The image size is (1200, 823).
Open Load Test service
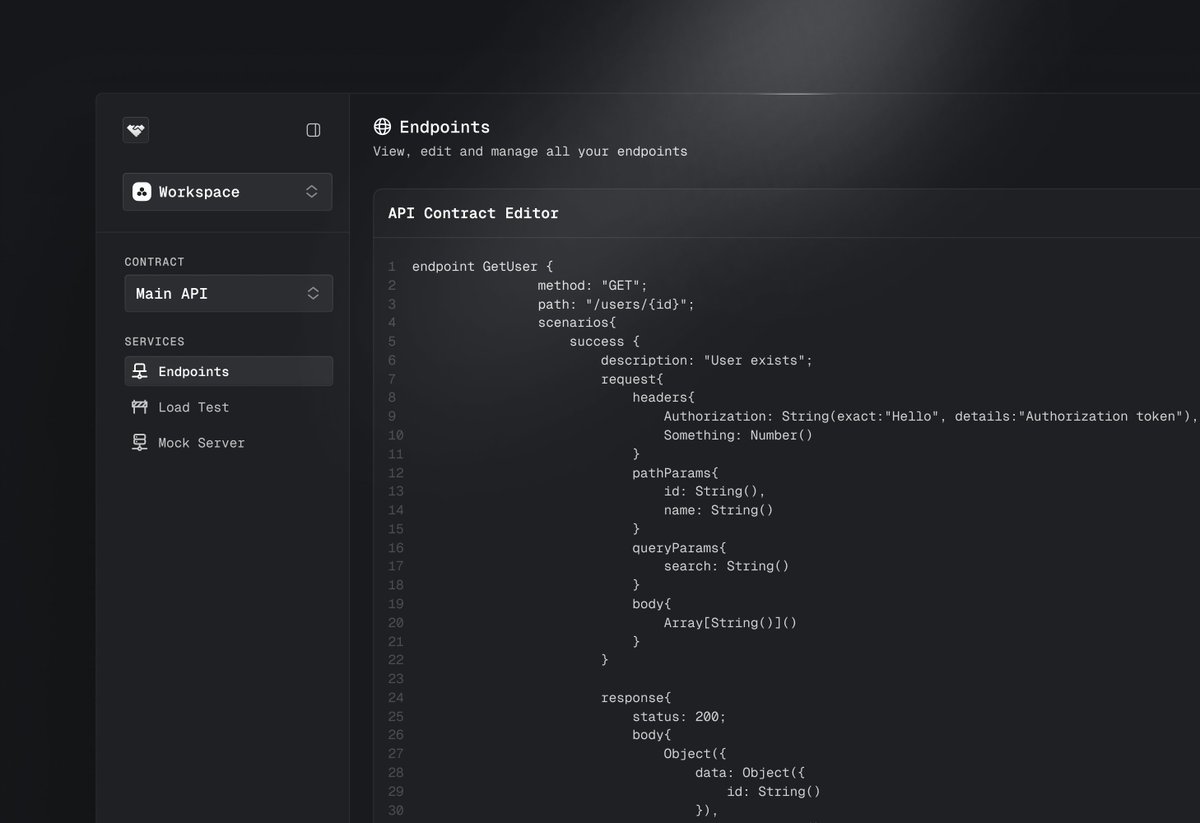pos(228,407)
